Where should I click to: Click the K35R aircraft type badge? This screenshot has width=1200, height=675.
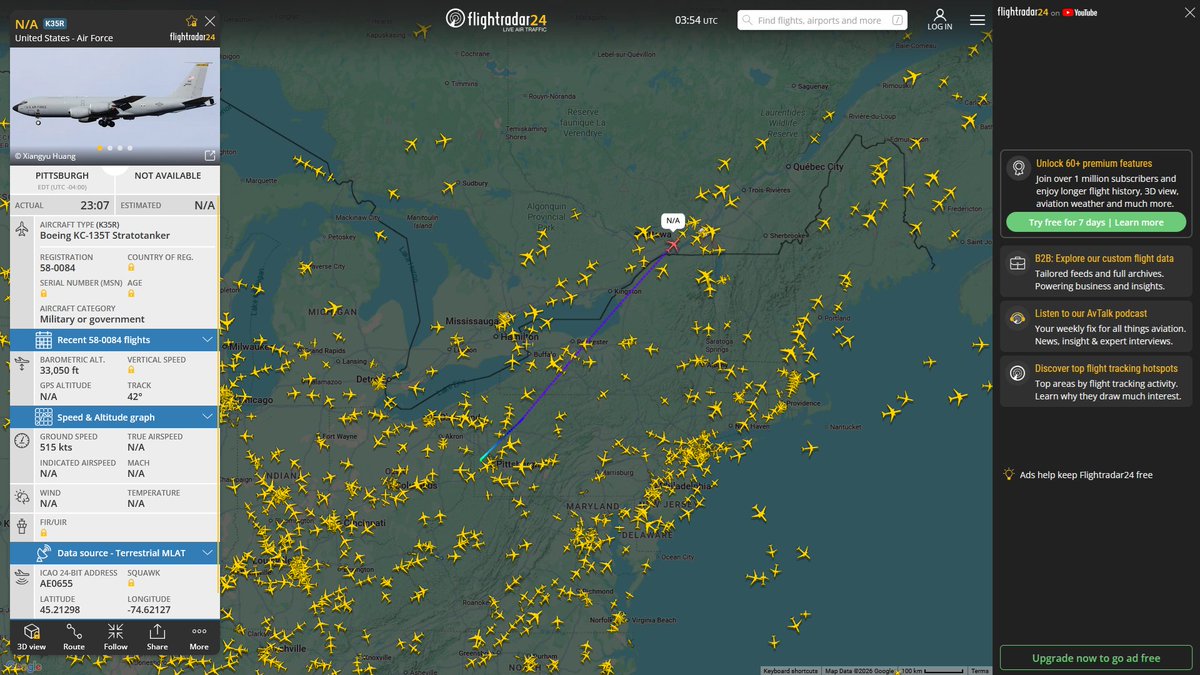click(x=54, y=22)
